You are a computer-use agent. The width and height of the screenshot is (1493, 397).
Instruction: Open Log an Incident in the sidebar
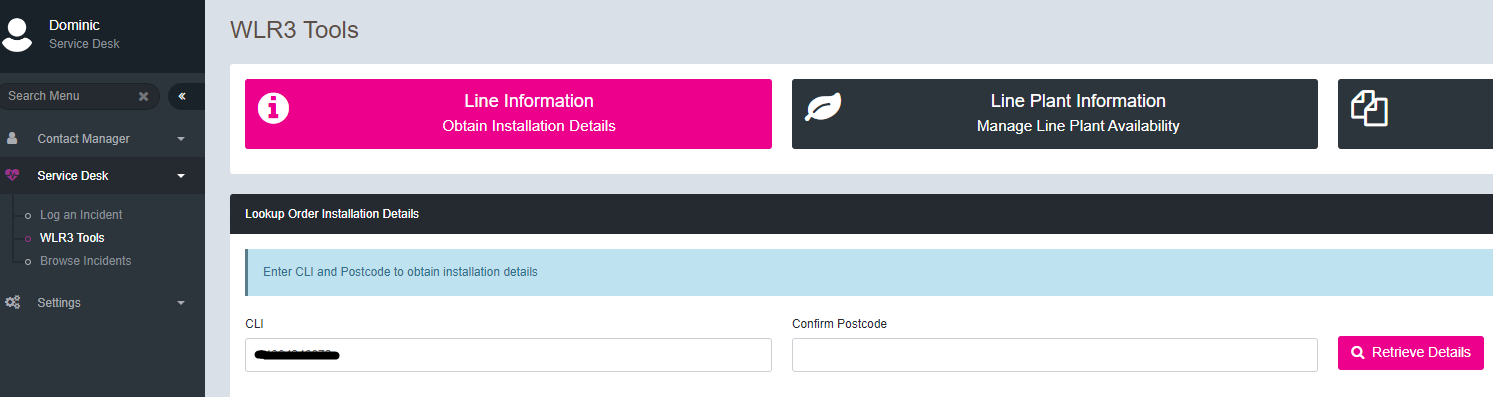tap(81, 215)
